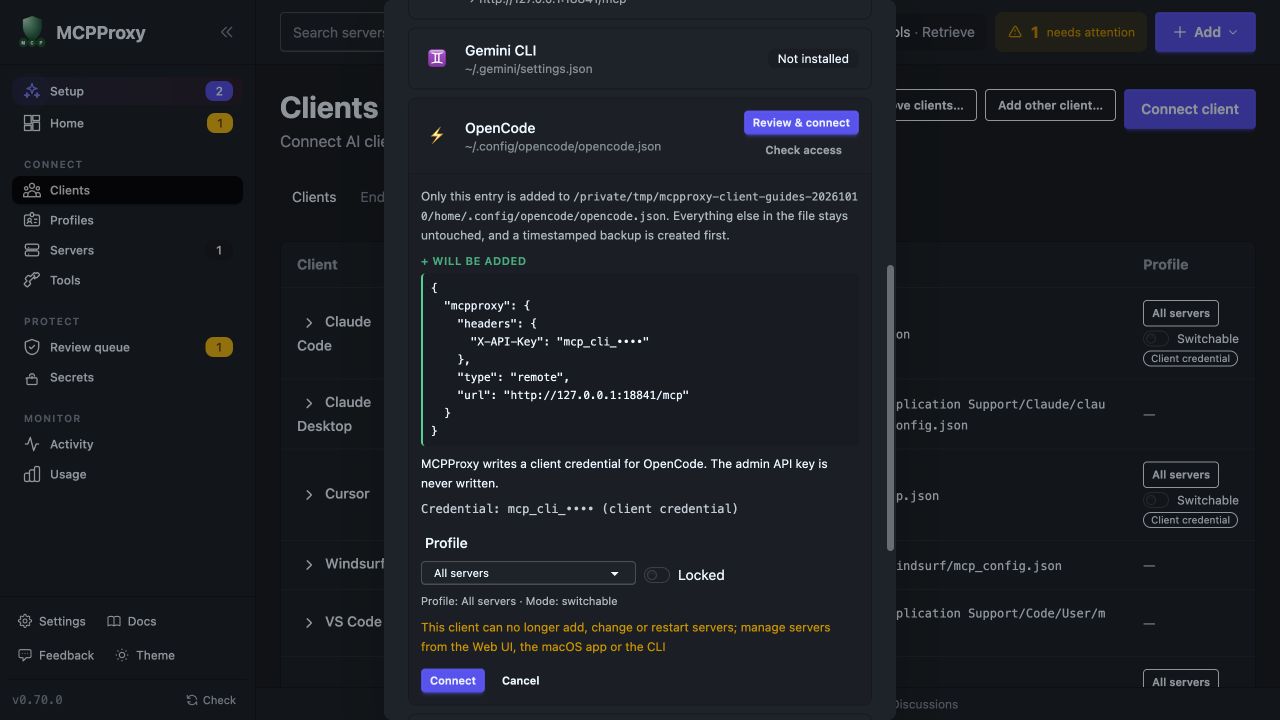Switch to the Clients tab
This screenshot has height=720, width=1280.
(314, 197)
